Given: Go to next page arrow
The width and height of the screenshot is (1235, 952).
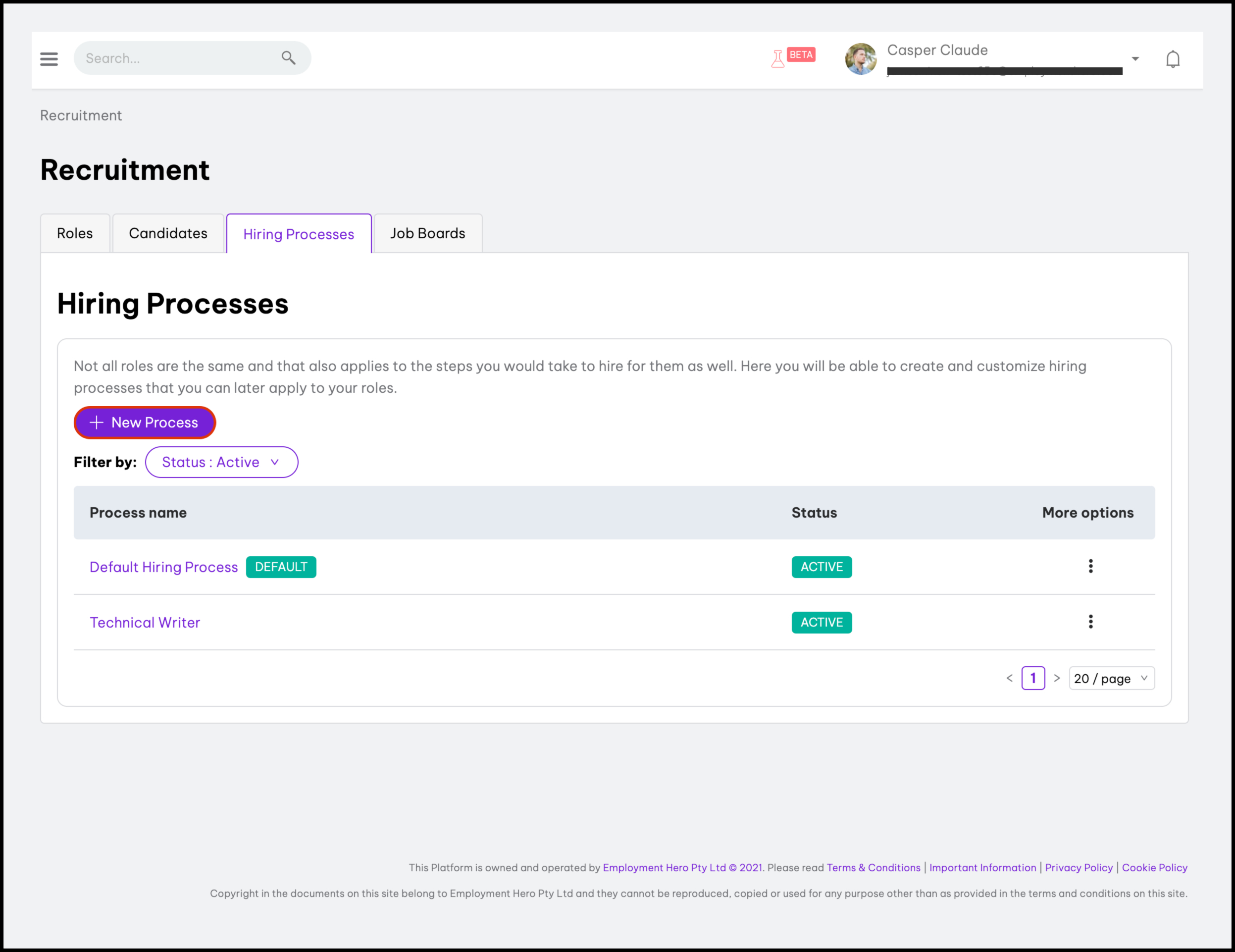Looking at the screenshot, I should click(1056, 678).
